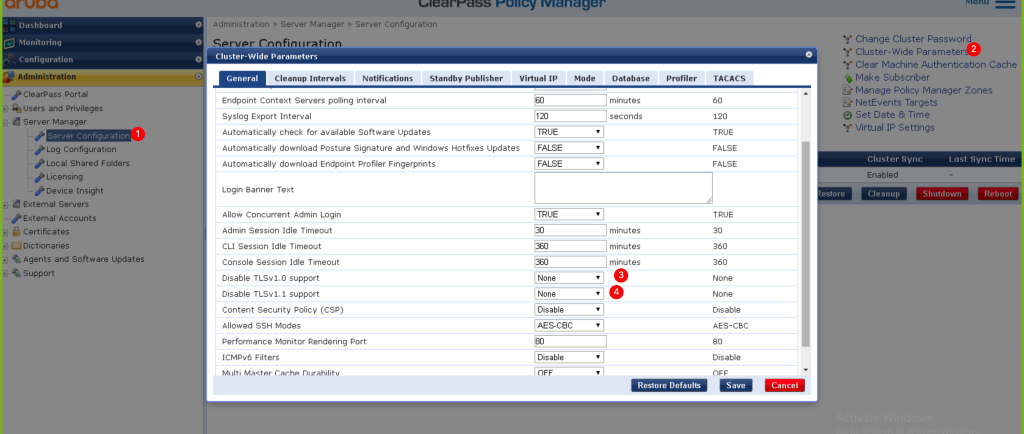Click Make Subscriber link
This screenshot has width=1024, height=434.
click(x=892, y=77)
